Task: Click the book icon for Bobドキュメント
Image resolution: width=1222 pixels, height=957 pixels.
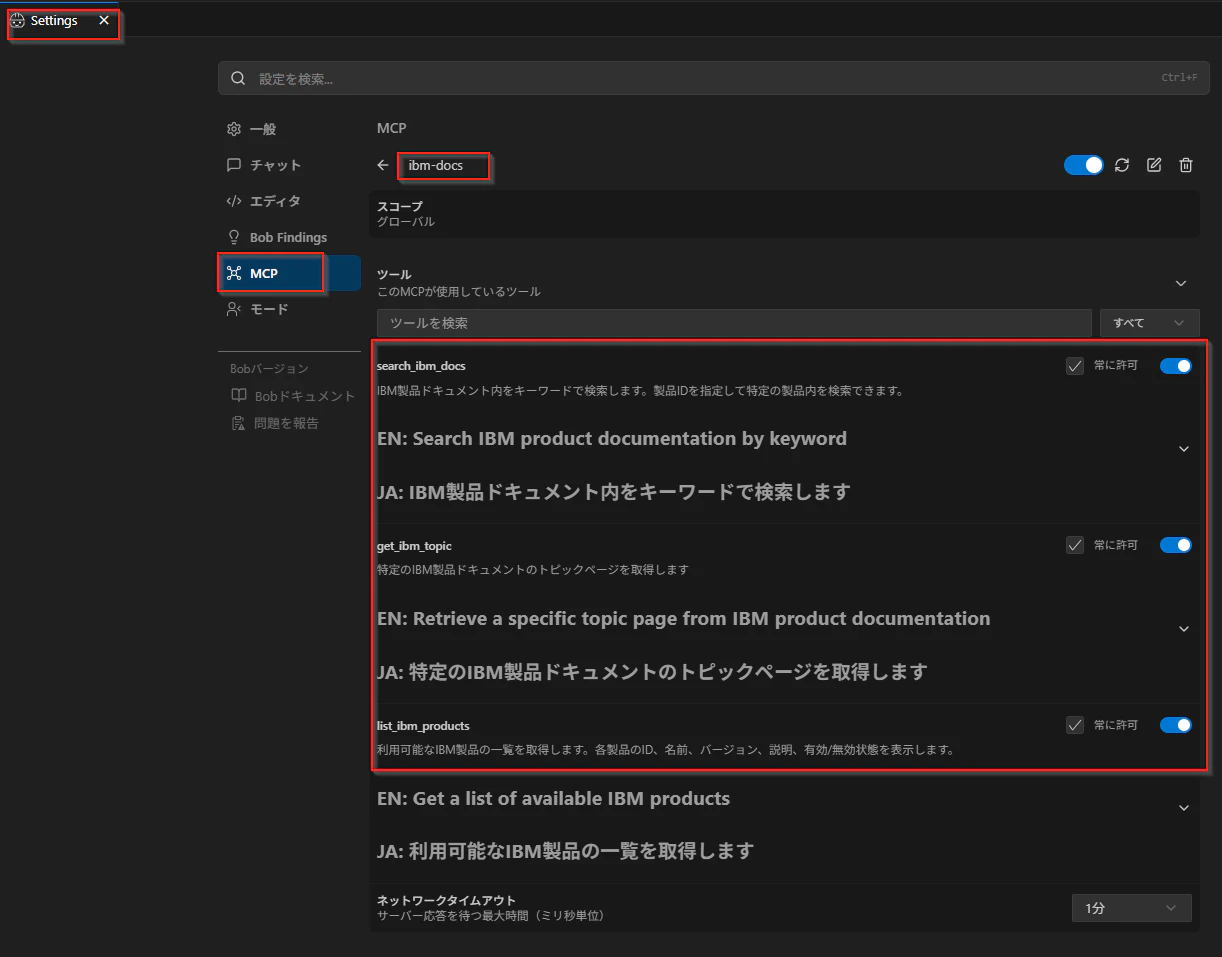Action: 239,396
